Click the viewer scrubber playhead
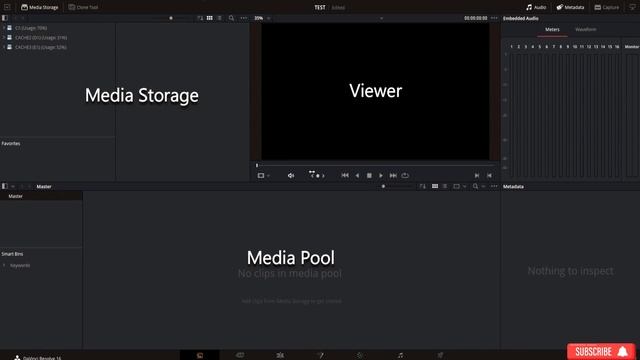This screenshot has height=360, width=640. pos(257,165)
